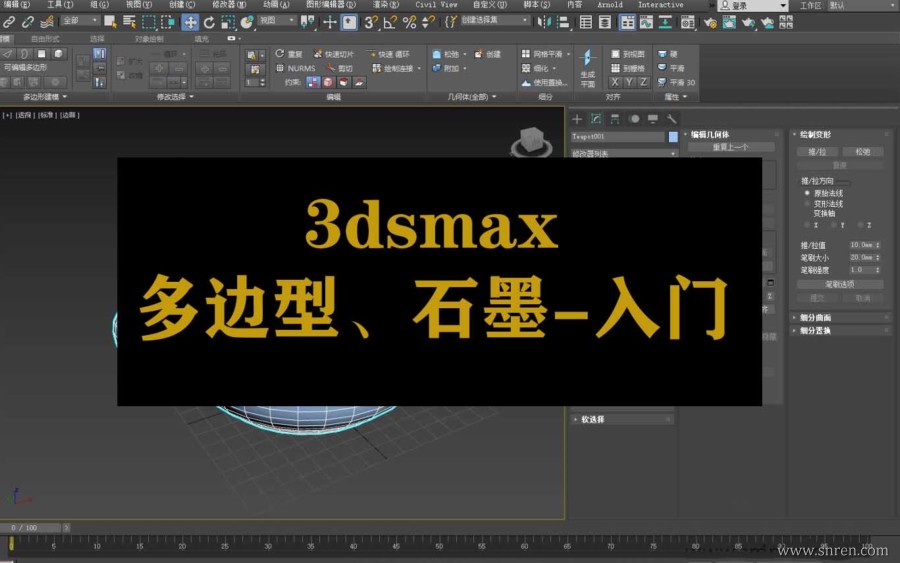
Task: Activate the Select and Scale tool
Action: click(228, 22)
